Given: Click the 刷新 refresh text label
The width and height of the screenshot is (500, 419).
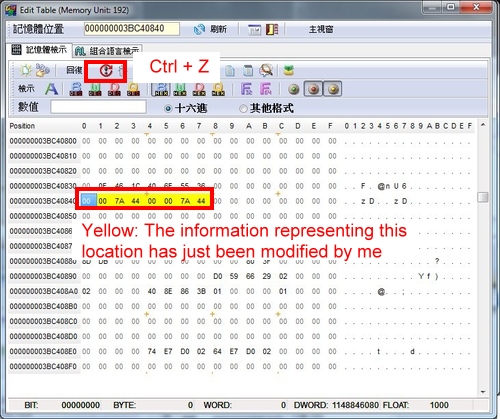Looking at the screenshot, I should pos(218,29).
